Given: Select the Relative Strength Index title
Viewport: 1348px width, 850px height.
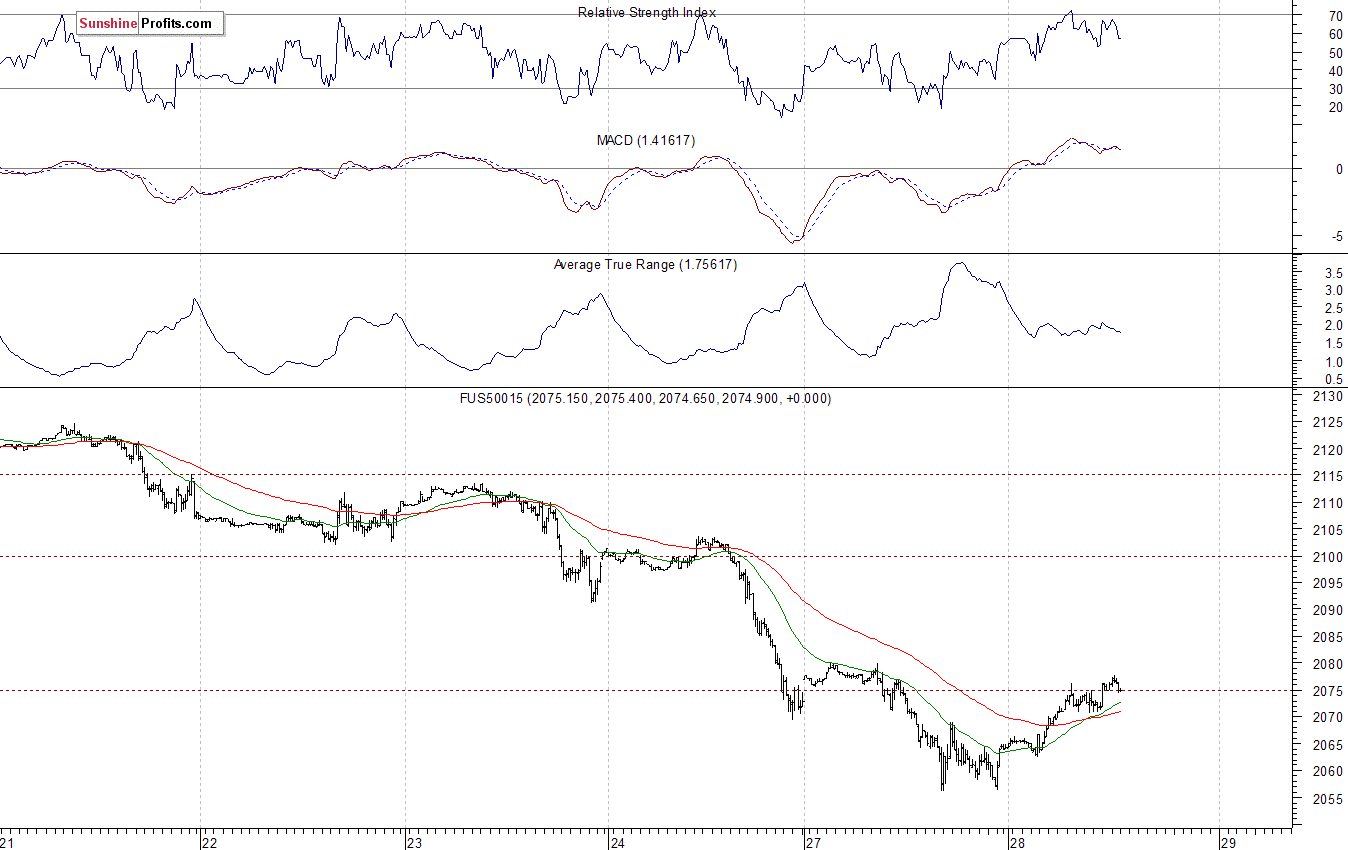Looking at the screenshot, I should click(647, 12).
